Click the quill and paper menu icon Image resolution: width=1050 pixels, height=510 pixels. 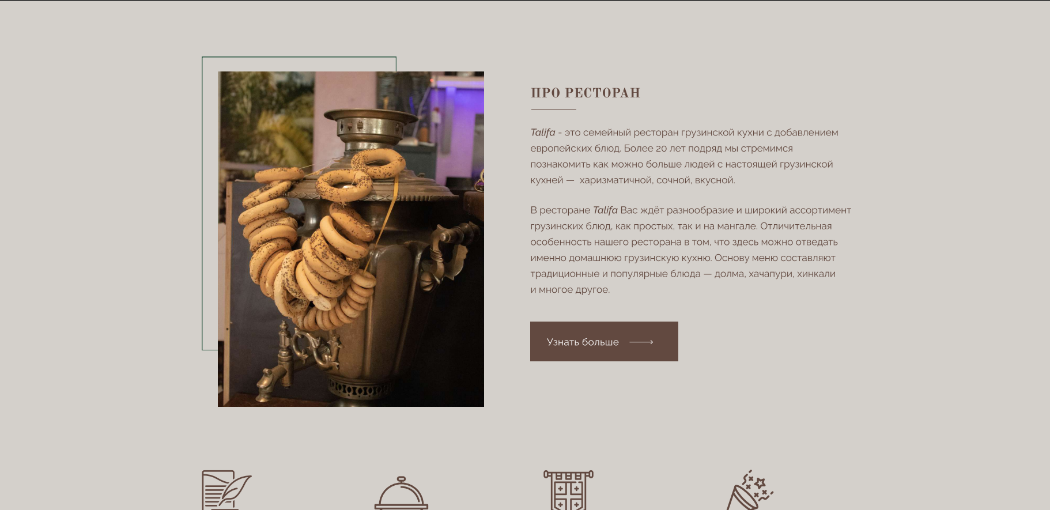tap(226, 490)
